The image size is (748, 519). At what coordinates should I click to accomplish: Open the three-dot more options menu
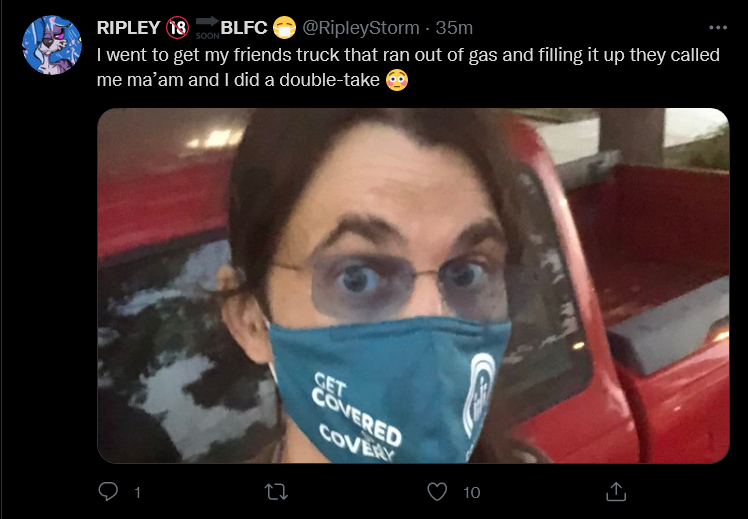coord(718,28)
